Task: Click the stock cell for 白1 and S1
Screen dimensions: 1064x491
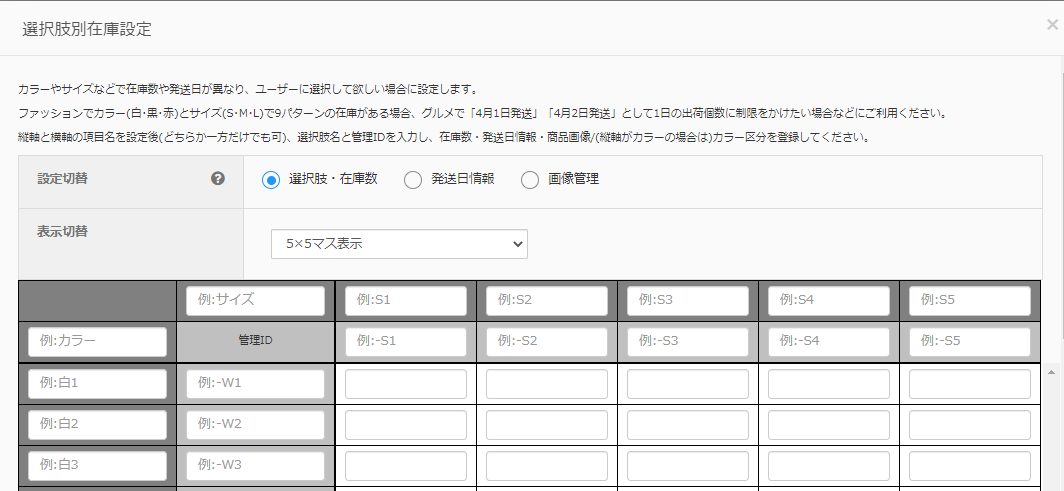Action: coord(406,384)
